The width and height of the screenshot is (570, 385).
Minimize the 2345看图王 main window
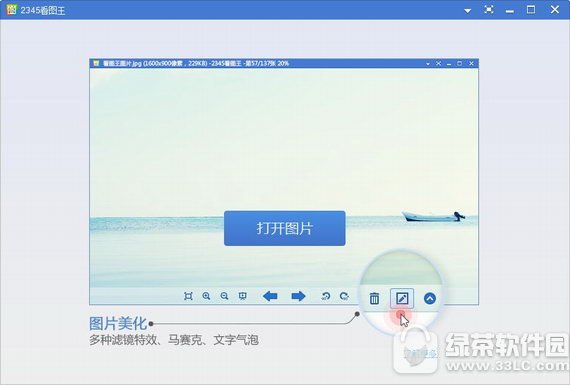pyautogui.click(x=510, y=11)
